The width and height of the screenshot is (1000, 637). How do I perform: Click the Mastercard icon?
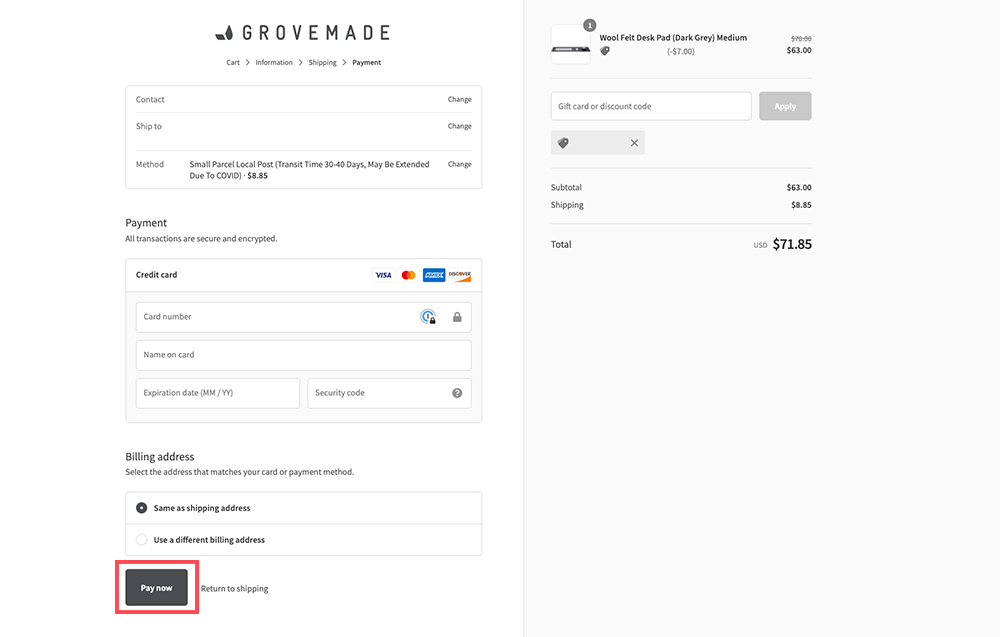click(408, 275)
